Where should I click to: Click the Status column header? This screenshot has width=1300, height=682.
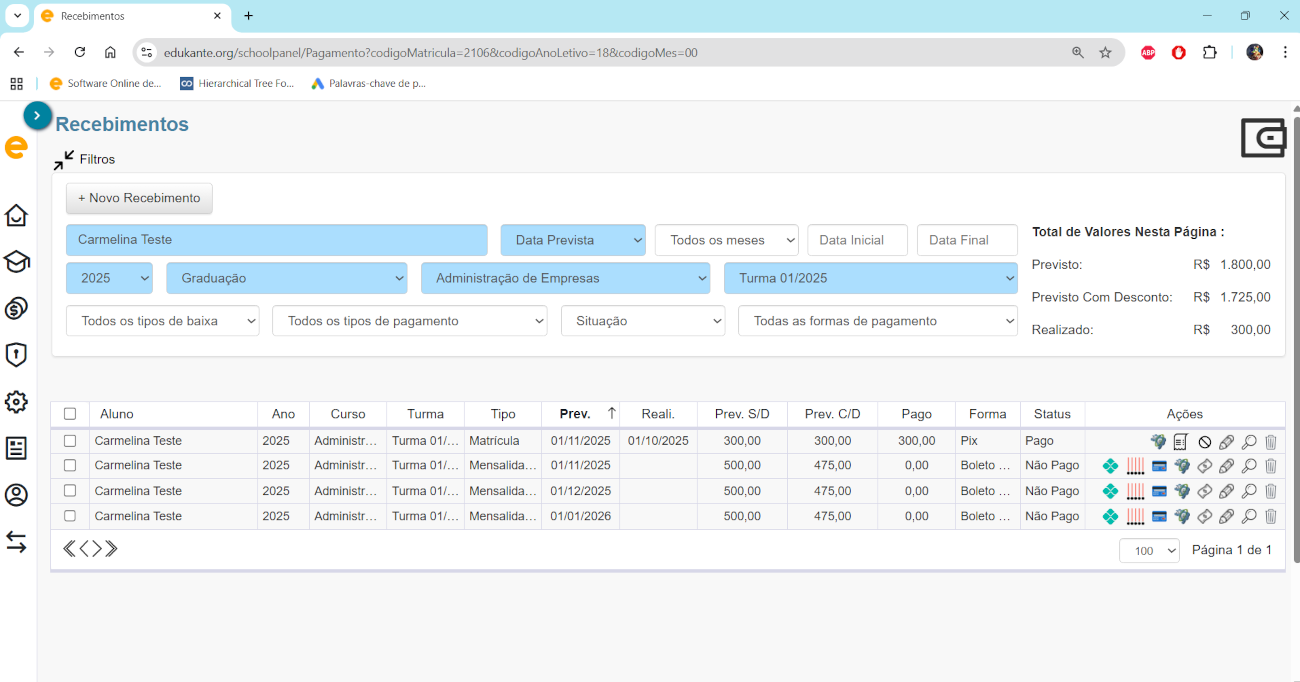[1052, 414]
